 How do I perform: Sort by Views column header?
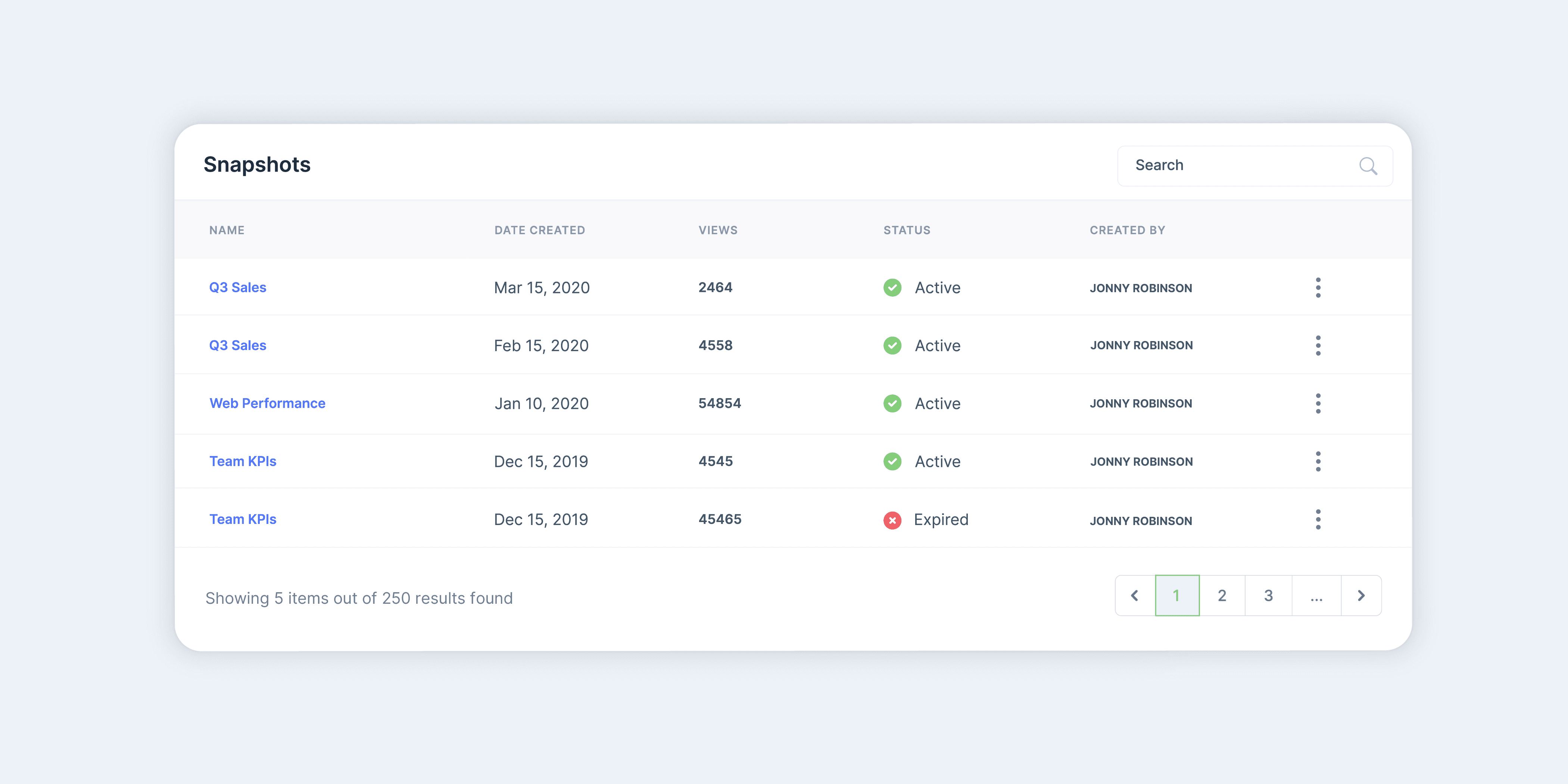(x=718, y=230)
